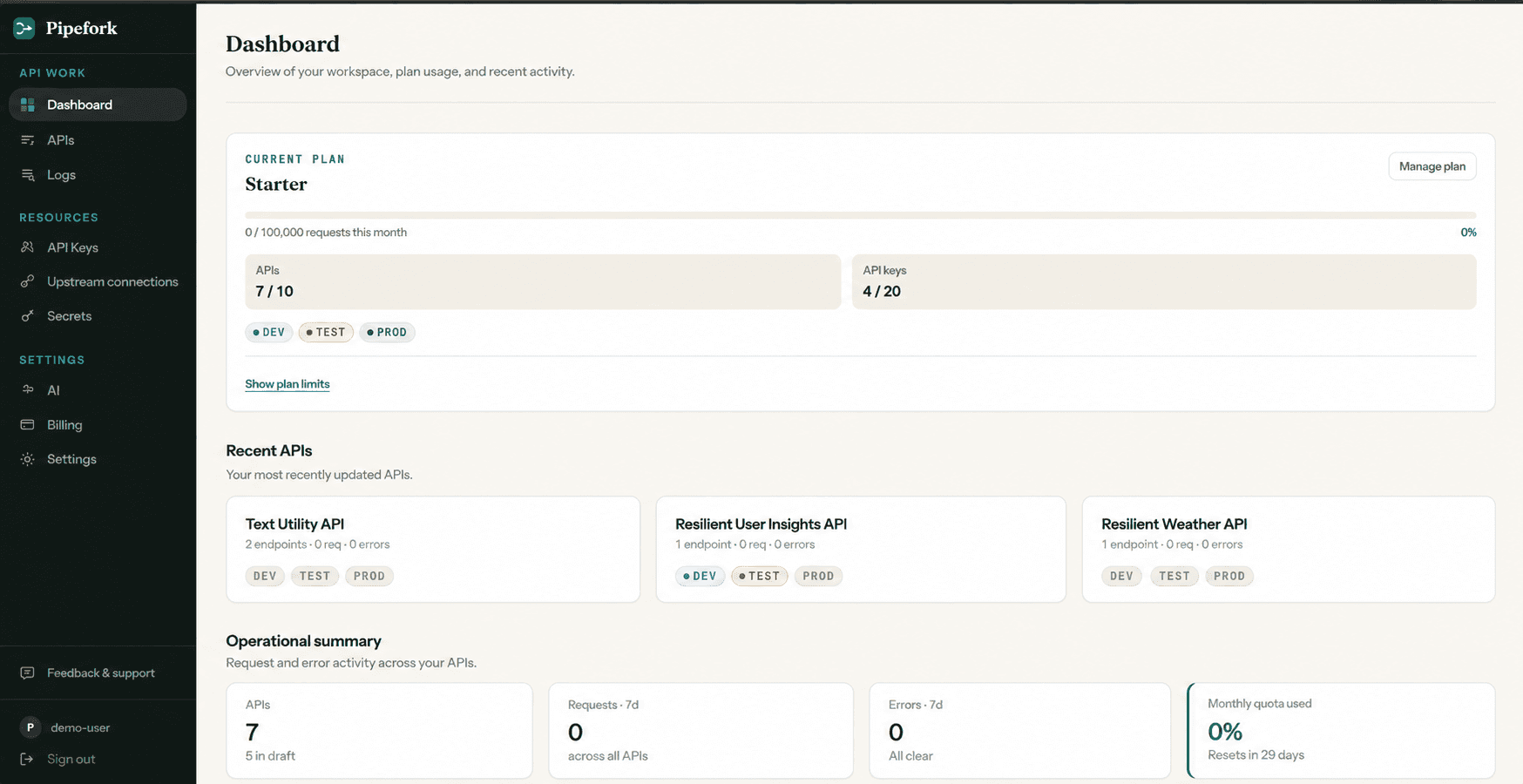Click the APIs 7 / 10 usage tile

[x=543, y=281]
